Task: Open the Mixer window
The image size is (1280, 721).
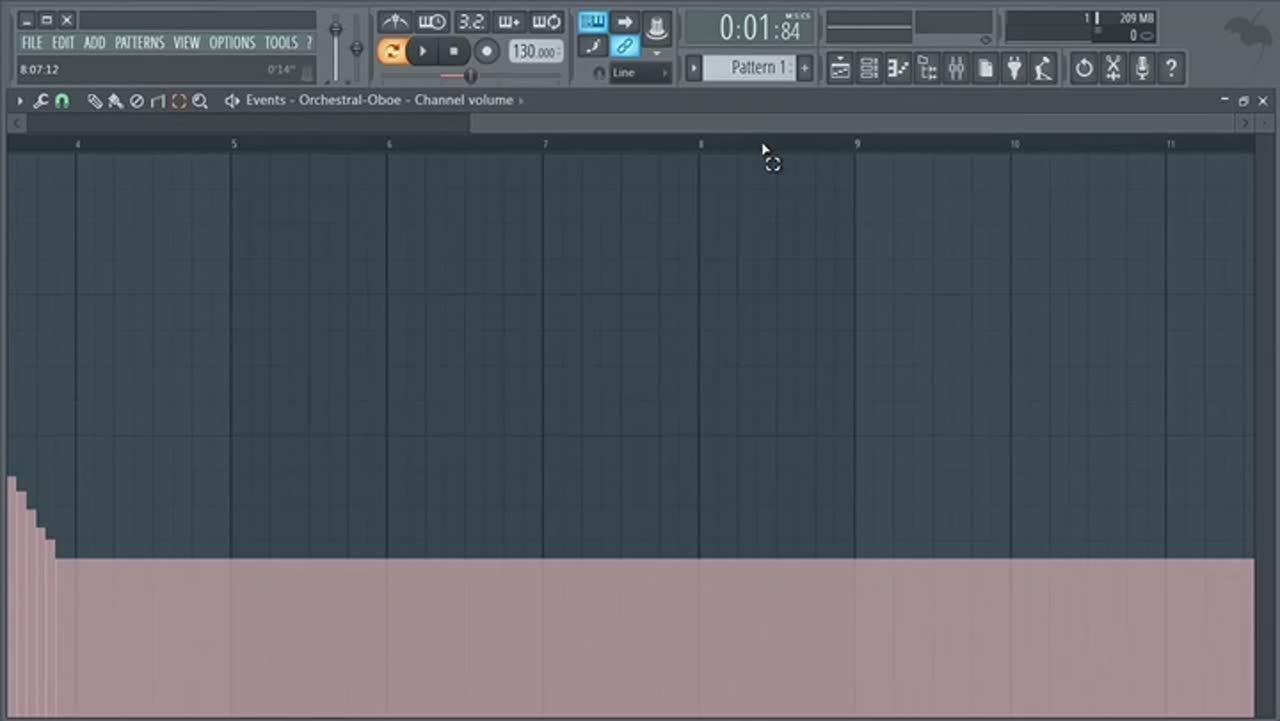Action: tap(956, 69)
